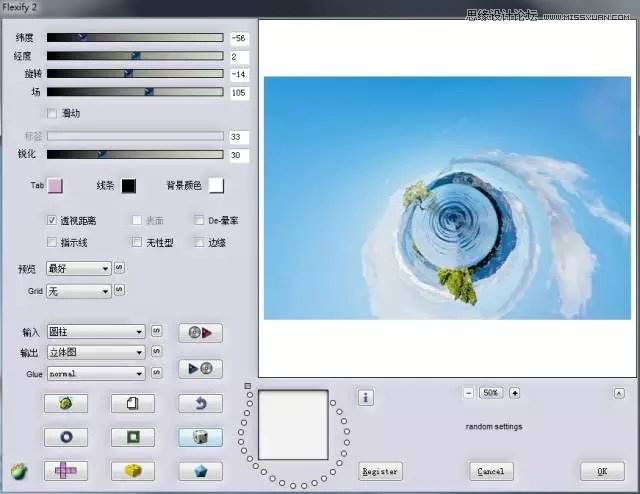Click the S button next to 输入
This screenshot has width=640, height=494.
point(157,331)
